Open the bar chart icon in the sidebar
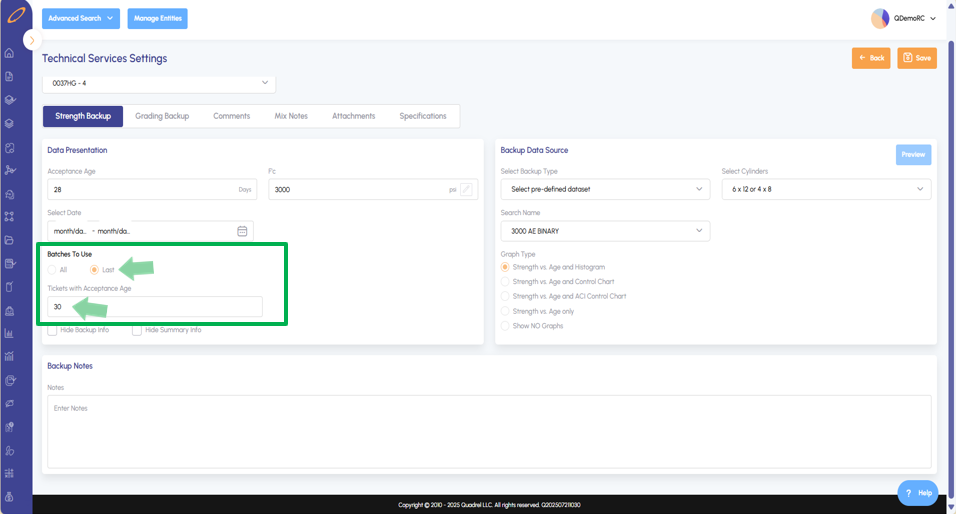 coord(9,334)
